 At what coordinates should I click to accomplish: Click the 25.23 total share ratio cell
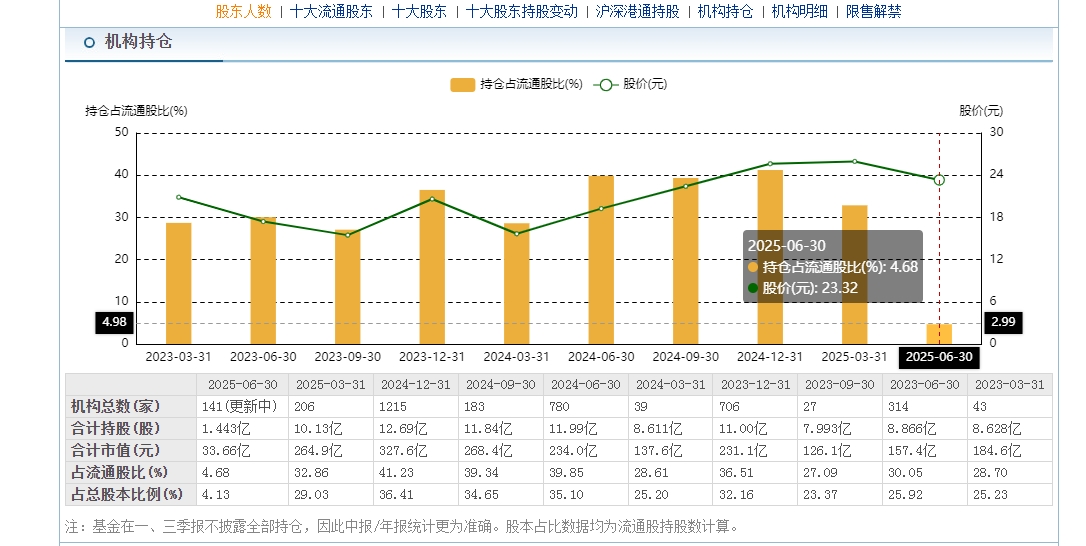point(1010,495)
